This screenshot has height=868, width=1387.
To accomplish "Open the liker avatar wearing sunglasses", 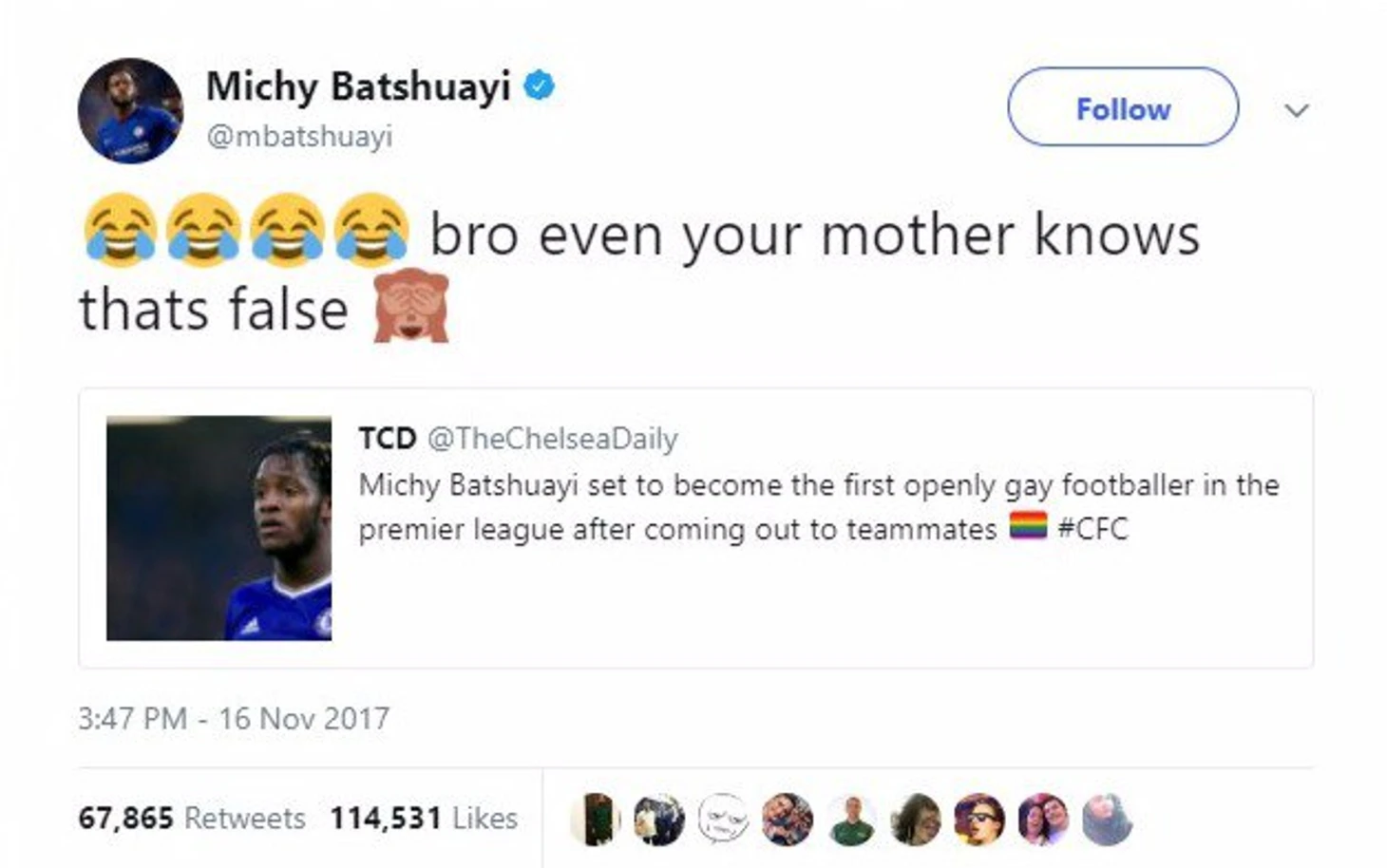I will (x=979, y=819).
